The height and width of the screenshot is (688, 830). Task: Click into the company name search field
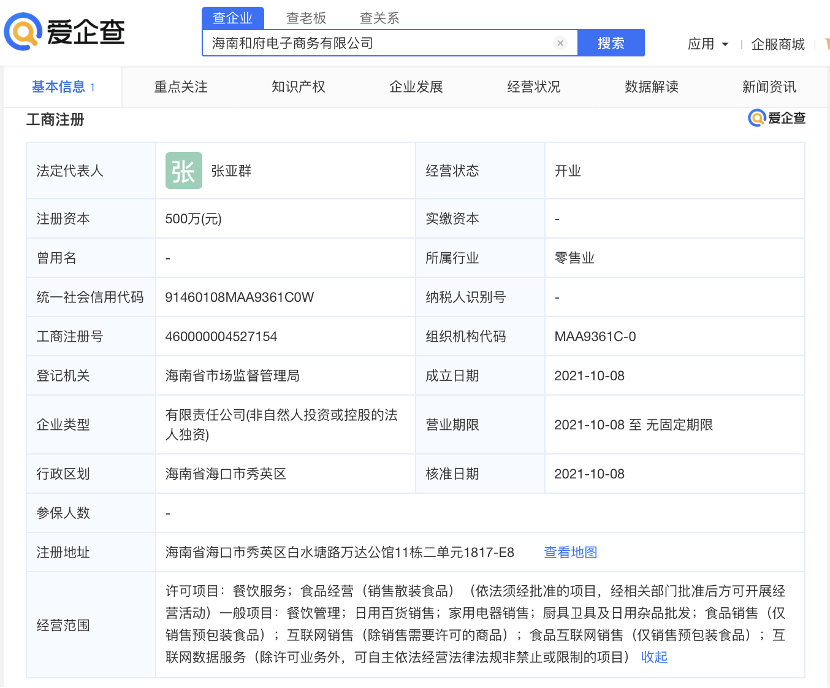[x=380, y=43]
